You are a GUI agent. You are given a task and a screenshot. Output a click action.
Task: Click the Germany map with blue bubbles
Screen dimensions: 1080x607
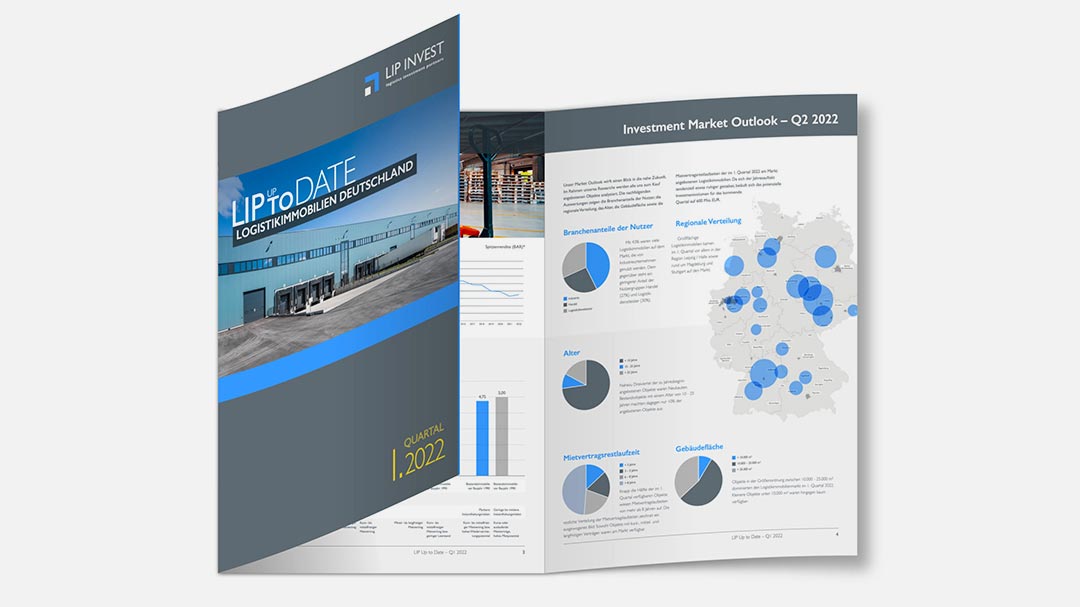pos(783,310)
